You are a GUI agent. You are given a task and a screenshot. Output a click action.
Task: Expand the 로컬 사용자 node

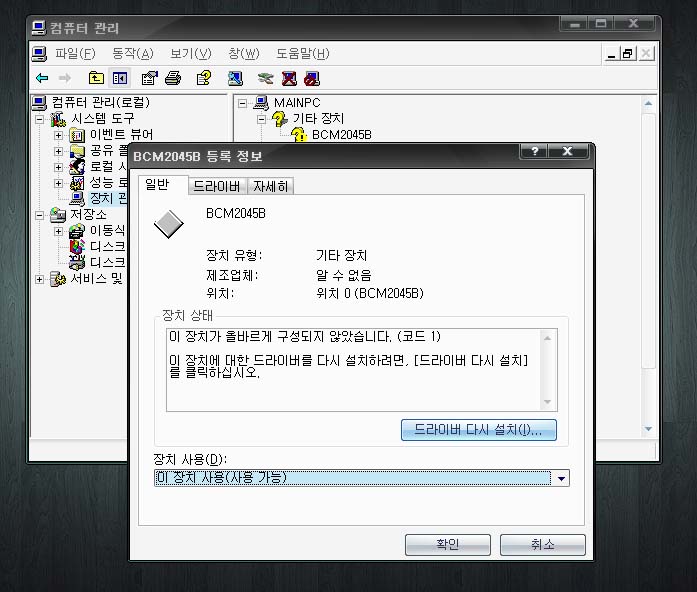(x=58, y=167)
